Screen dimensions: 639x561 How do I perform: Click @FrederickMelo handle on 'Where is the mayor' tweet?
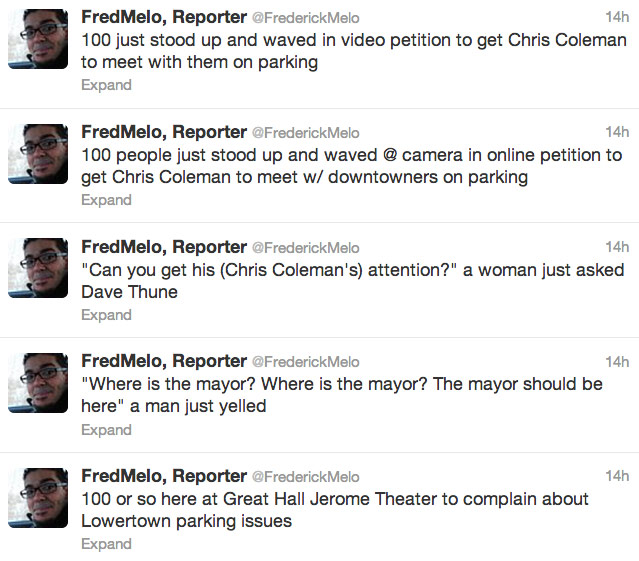pos(305,362)
